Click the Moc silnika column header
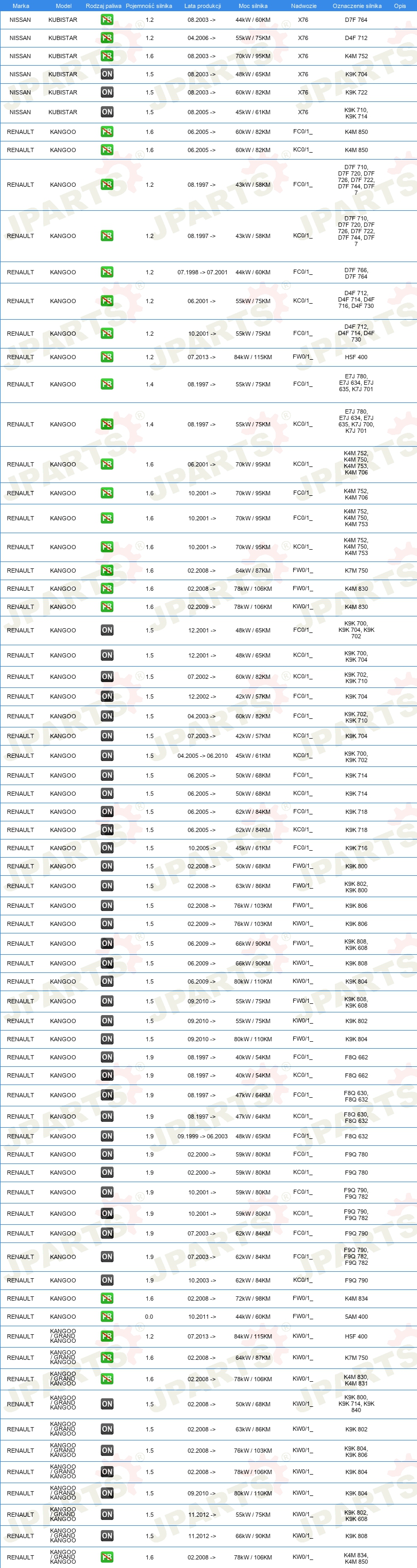Image resolution: width=417 pixels, height=1568 pixels. (x=253, y=5)
